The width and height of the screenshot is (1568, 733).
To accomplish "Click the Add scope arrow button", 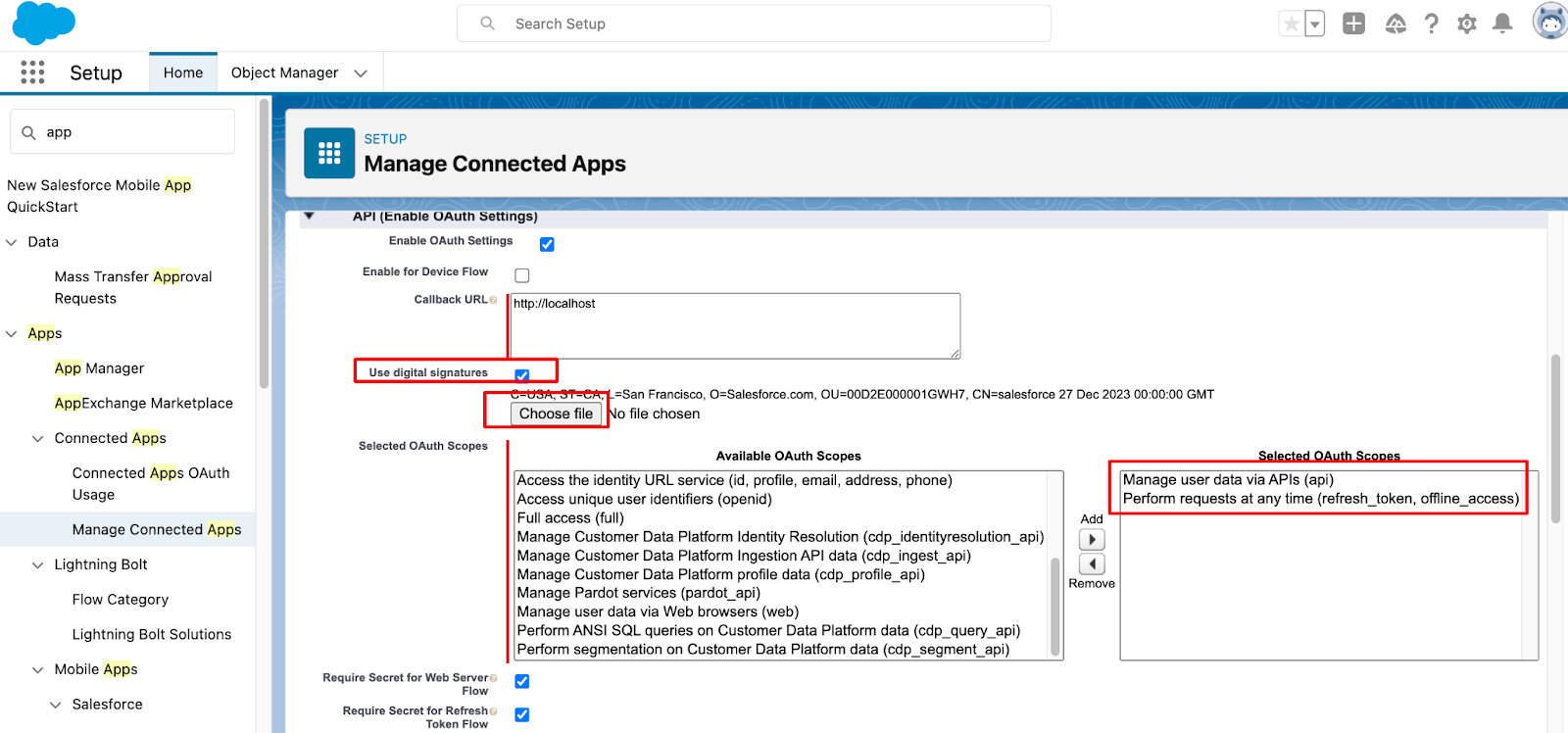I will pos(1092,540).
